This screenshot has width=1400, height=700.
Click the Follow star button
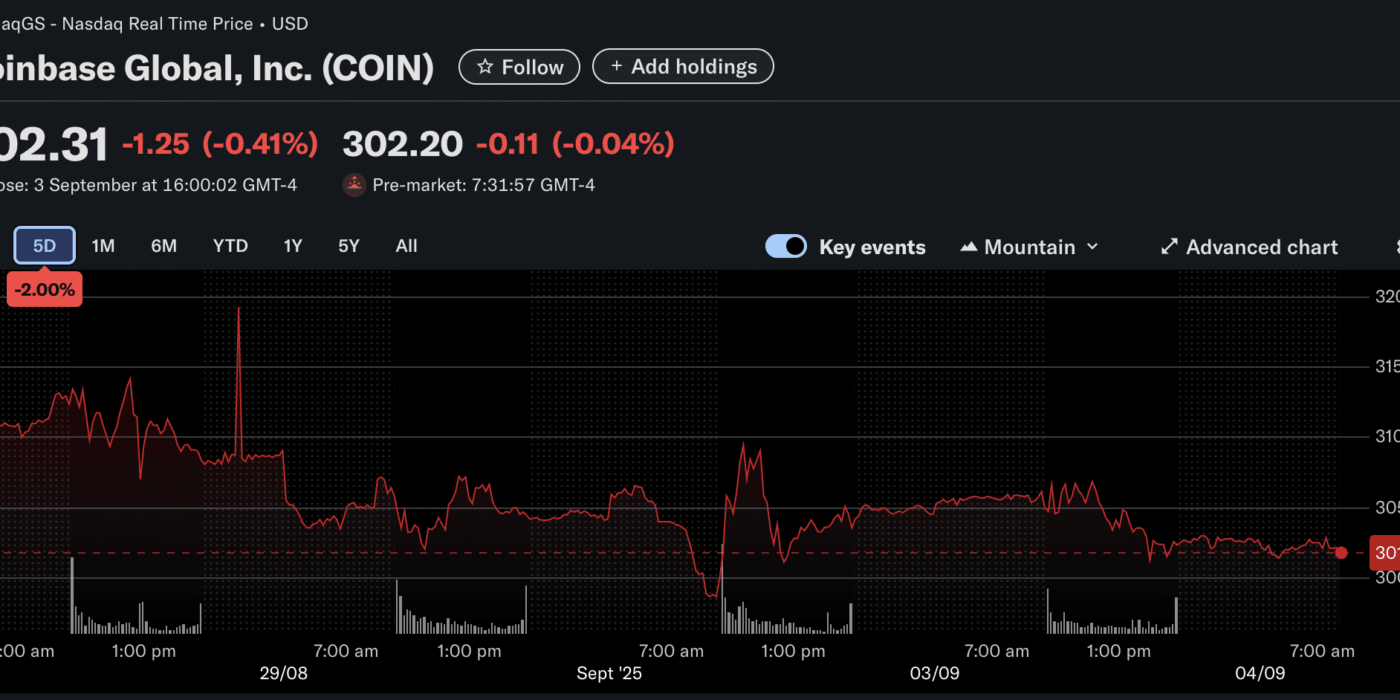519,67
